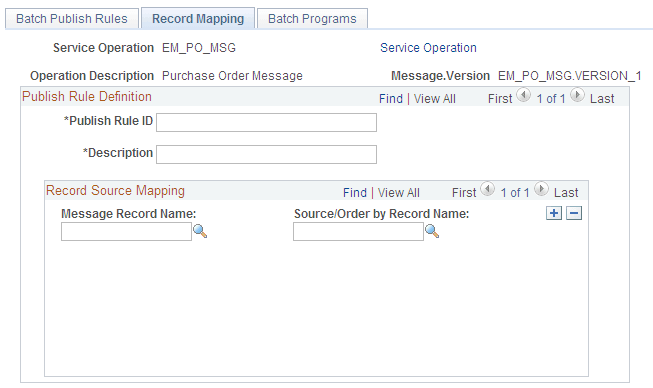This screenshot has height=388, width=653.
Task: Open lookup for Source/Order by Record Name
Action: (x=432, y=231)
